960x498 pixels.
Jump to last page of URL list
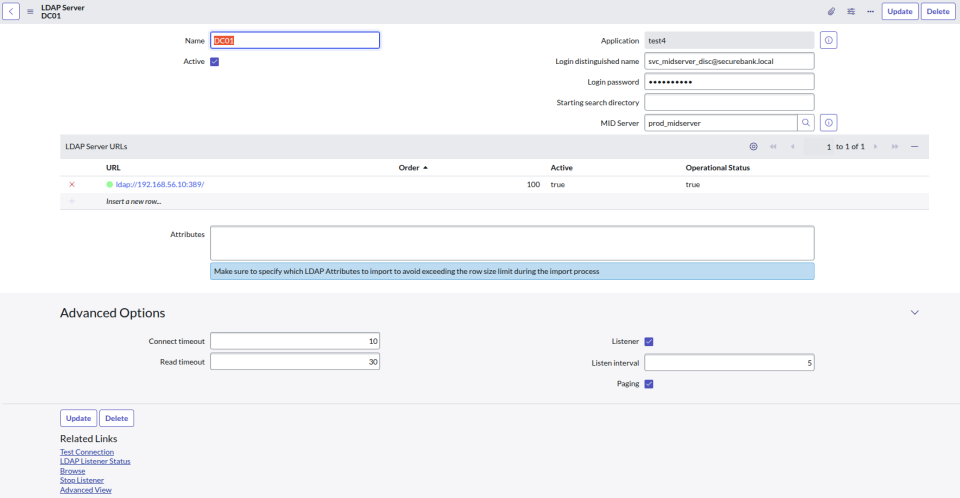pos(894,146)
